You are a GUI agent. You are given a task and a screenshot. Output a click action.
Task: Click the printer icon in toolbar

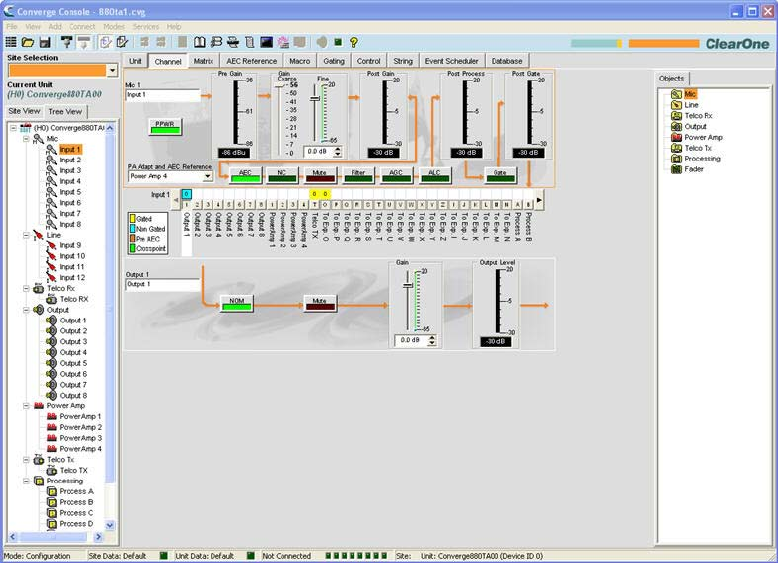coord(232,42)
